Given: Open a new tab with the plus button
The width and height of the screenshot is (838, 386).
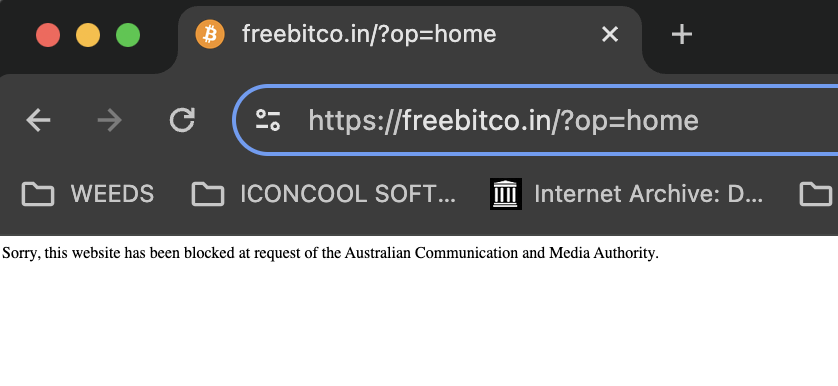Looking at the screenshot, I should pyautogui.click(x=682, y=35).
